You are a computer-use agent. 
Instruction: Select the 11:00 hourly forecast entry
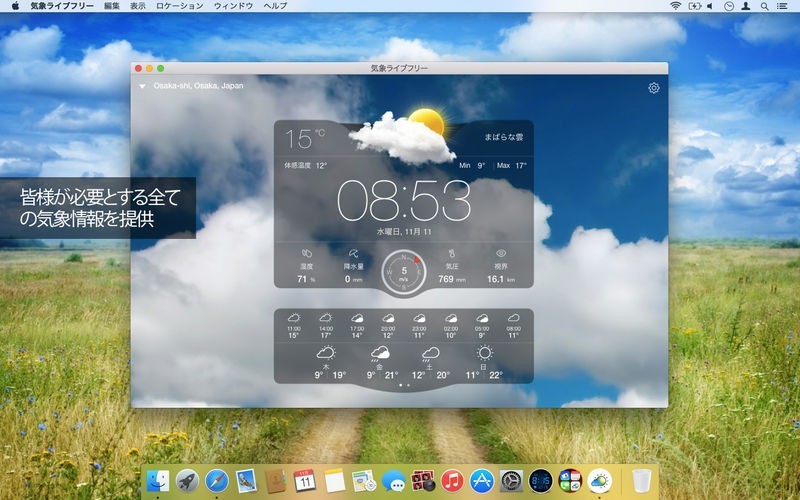coord(294,325)
